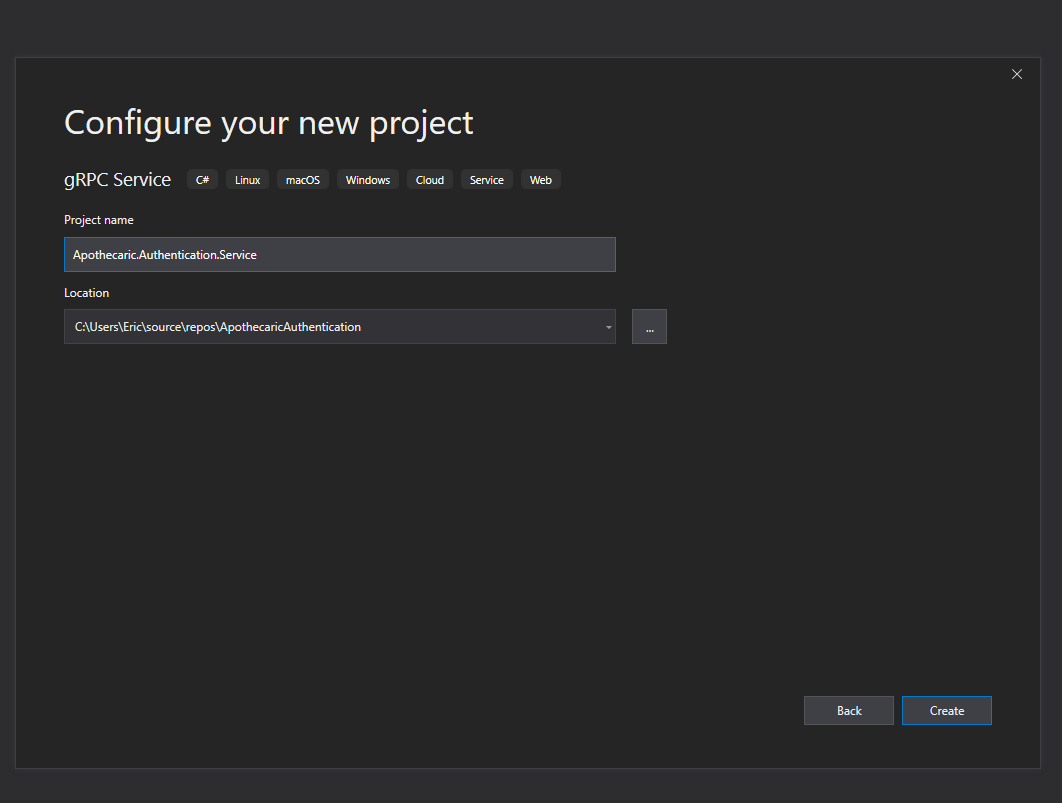The width and height of the screenshot is (1062, 803).
Task: Click the Service project type tag
Action: (487, 180)
